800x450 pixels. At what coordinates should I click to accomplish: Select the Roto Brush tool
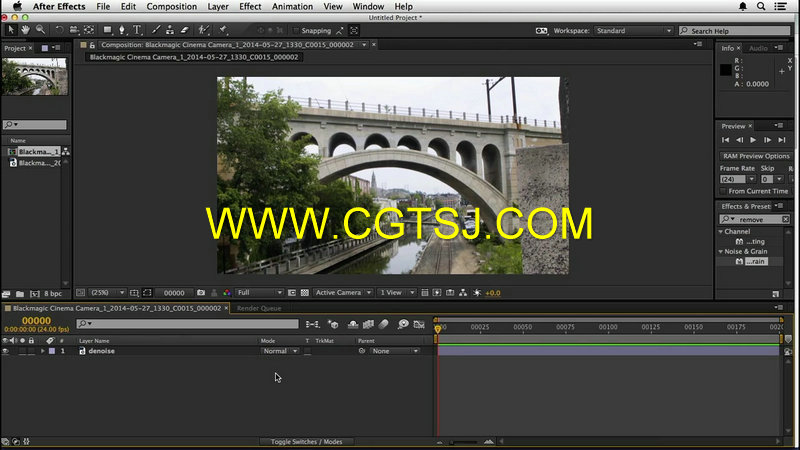coord(204,30)
